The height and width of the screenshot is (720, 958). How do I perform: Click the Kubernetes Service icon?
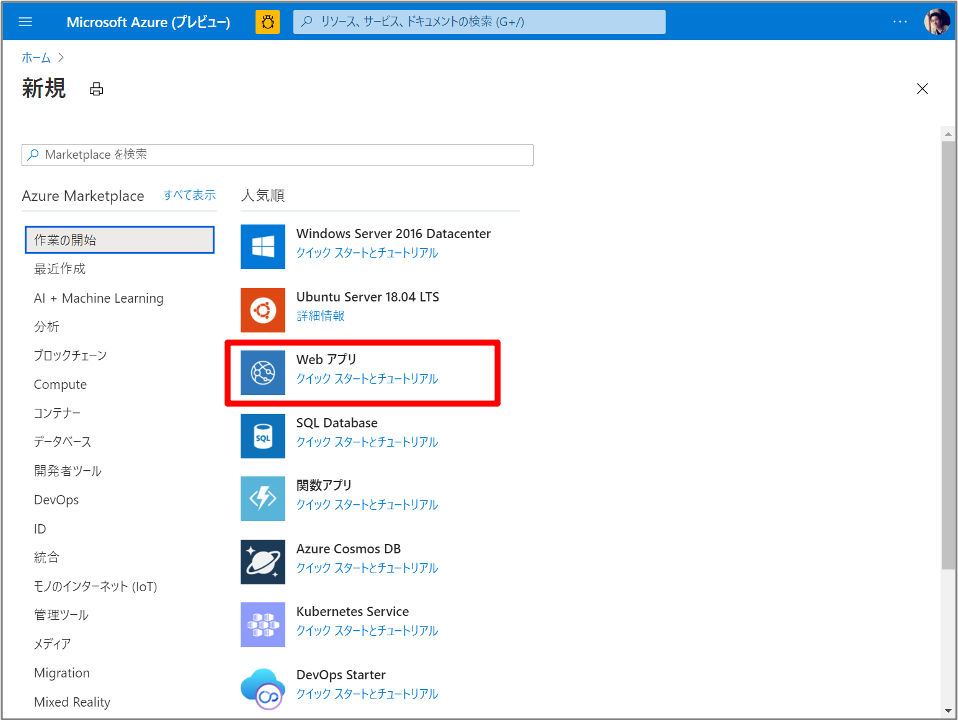coord(263,625)
